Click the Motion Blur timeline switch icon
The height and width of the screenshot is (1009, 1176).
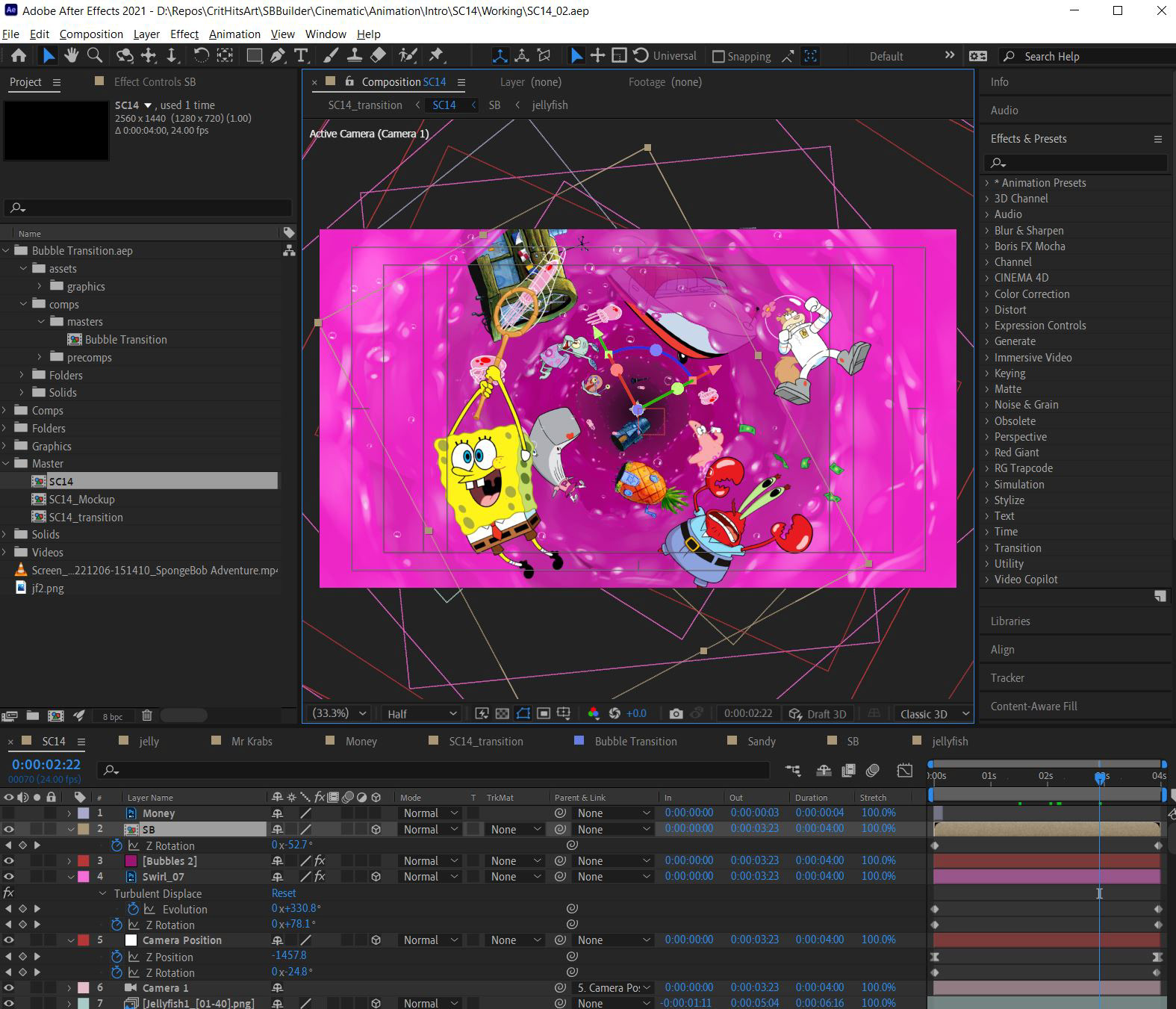[x=872, y=771]
